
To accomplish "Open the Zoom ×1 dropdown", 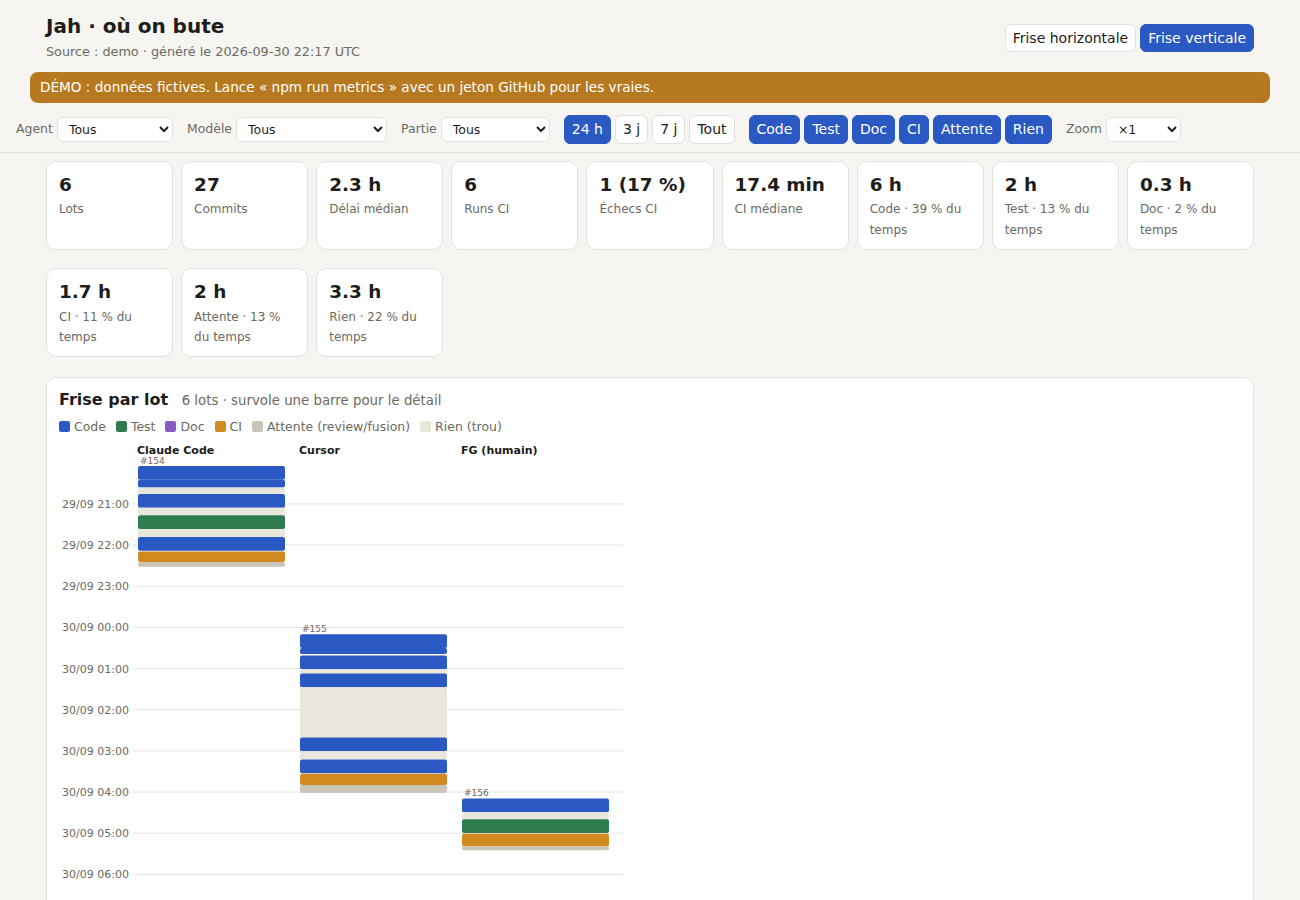I will click(1143, 130).
